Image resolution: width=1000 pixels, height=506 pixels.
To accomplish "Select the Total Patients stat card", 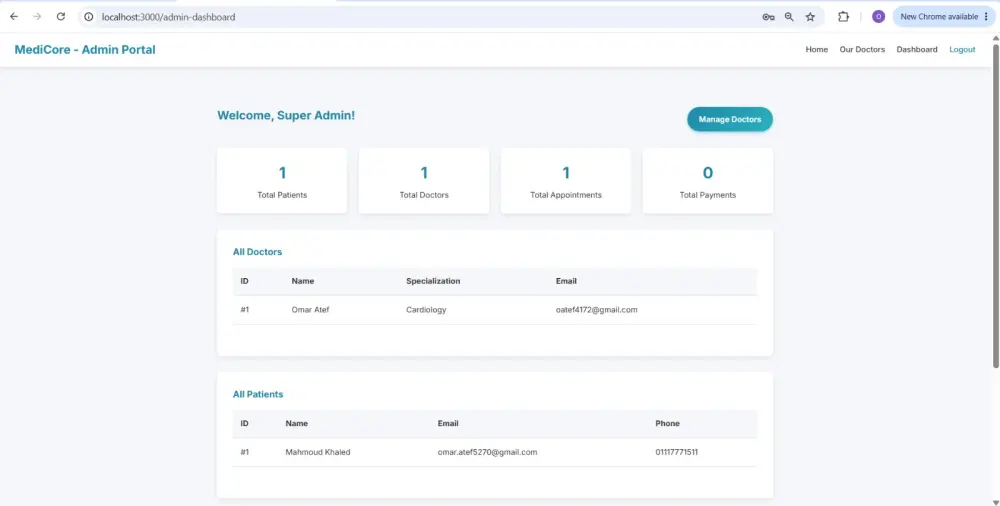I will pos(282,181).
